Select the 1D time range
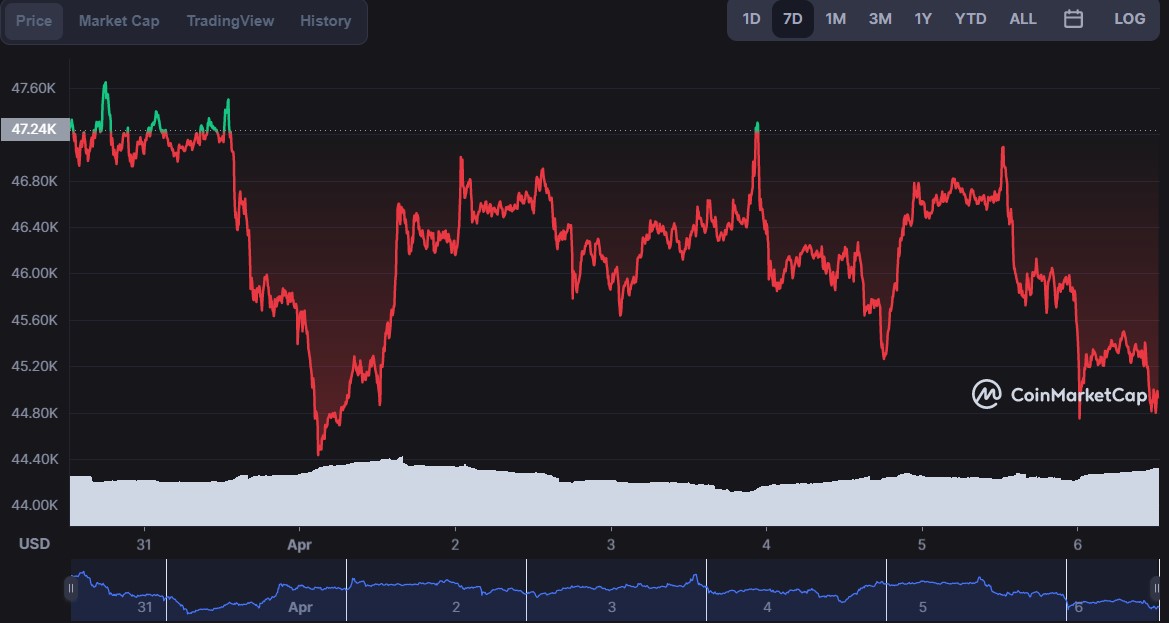1169x623 pixels. point(752,19)
